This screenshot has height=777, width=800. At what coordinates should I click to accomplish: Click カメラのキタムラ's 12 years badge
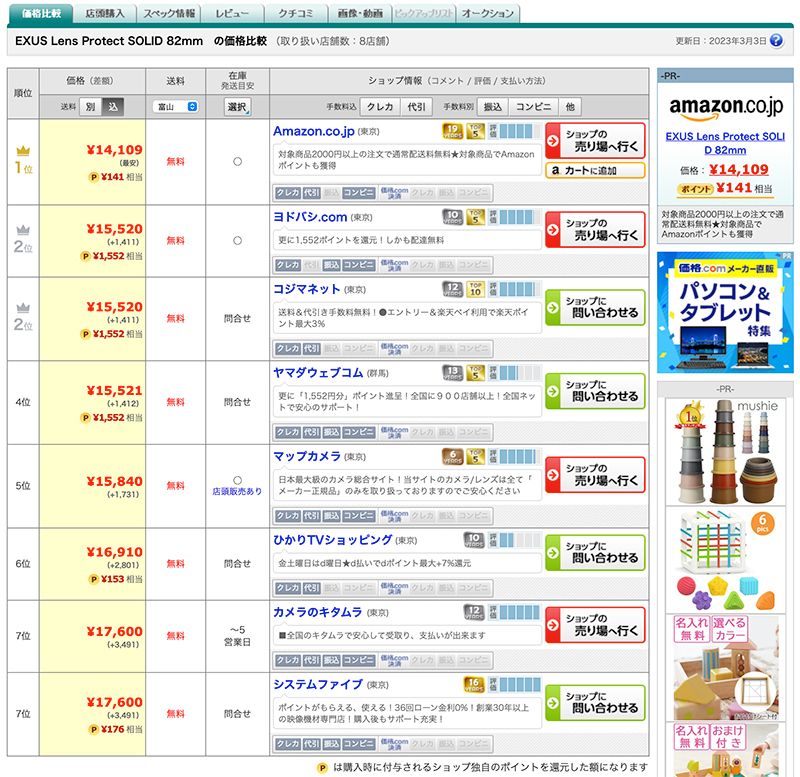tap(474, 612)
